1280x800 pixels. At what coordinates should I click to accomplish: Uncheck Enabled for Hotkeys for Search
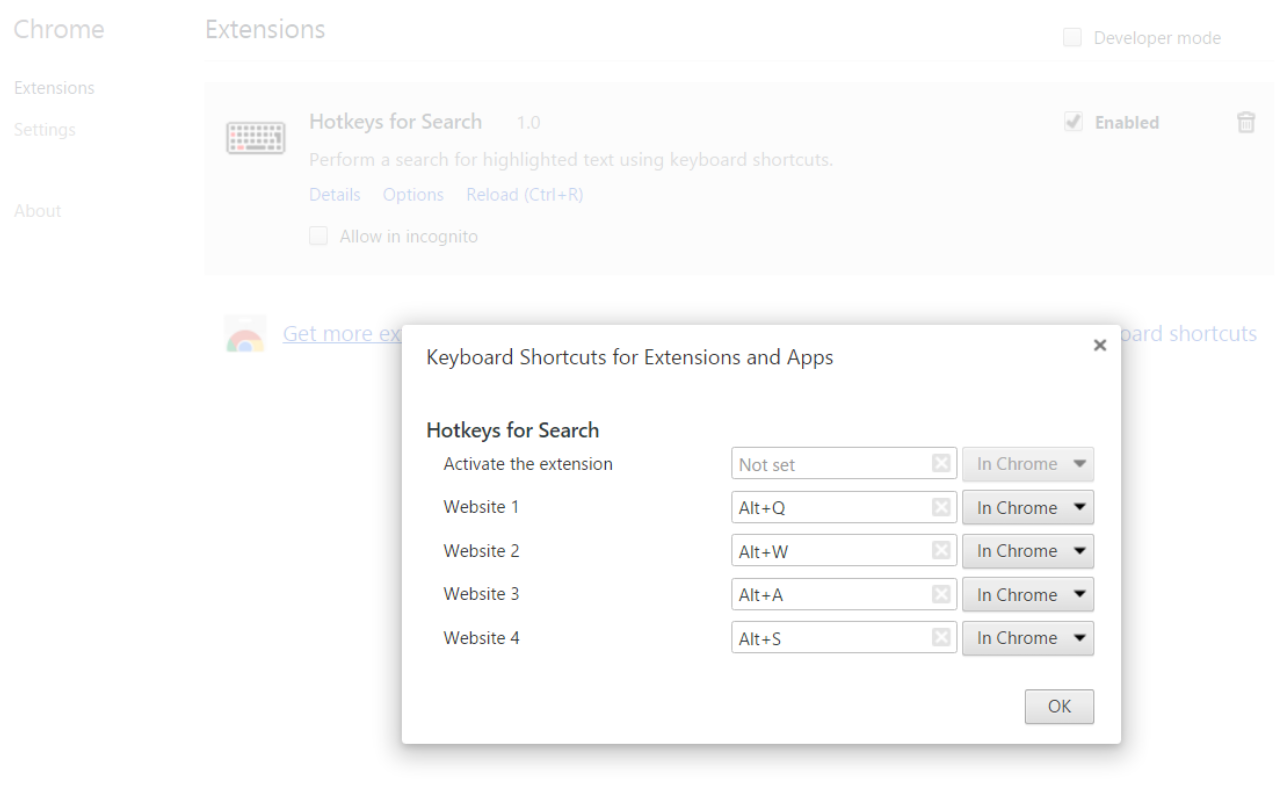click(x=1073, y=122)
